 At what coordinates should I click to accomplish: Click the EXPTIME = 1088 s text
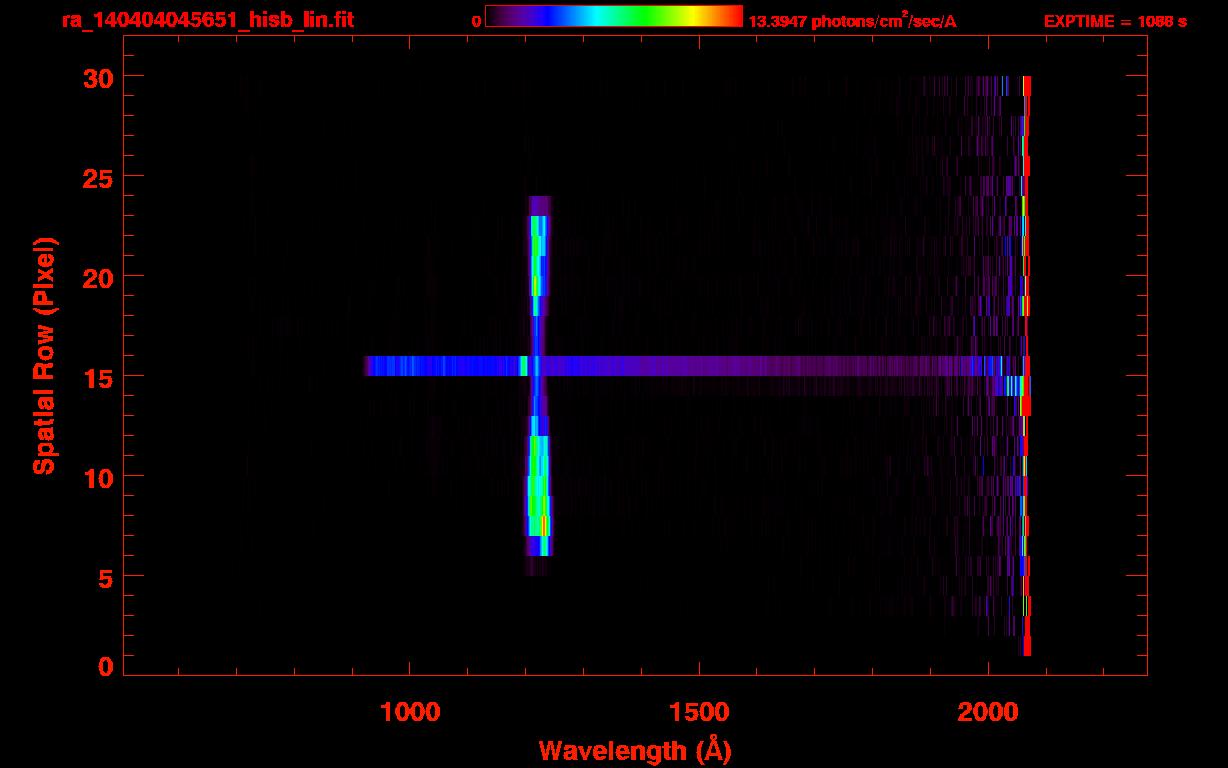click(x=1115, y=21)
